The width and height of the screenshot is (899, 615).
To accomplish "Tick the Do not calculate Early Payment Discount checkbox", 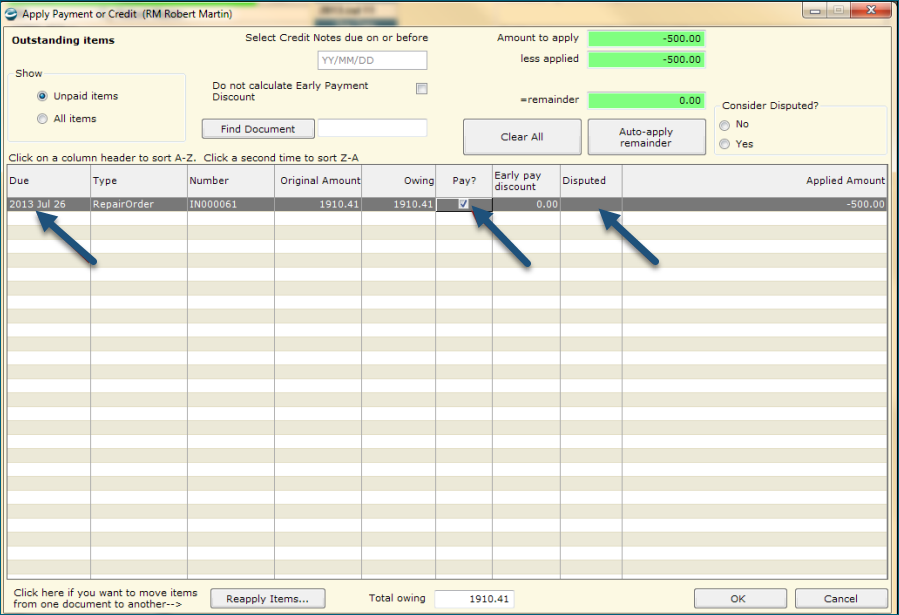I will pos(422,88).
